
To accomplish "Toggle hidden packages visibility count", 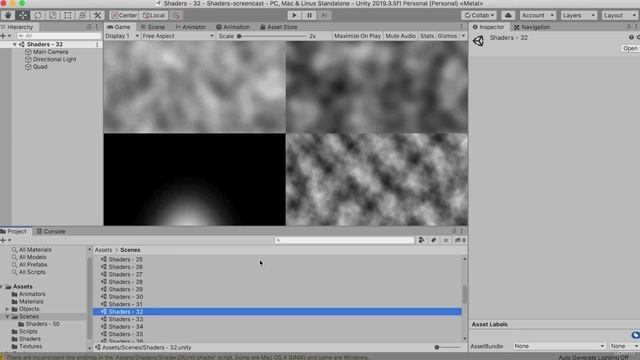I will [x=460, y=240].
